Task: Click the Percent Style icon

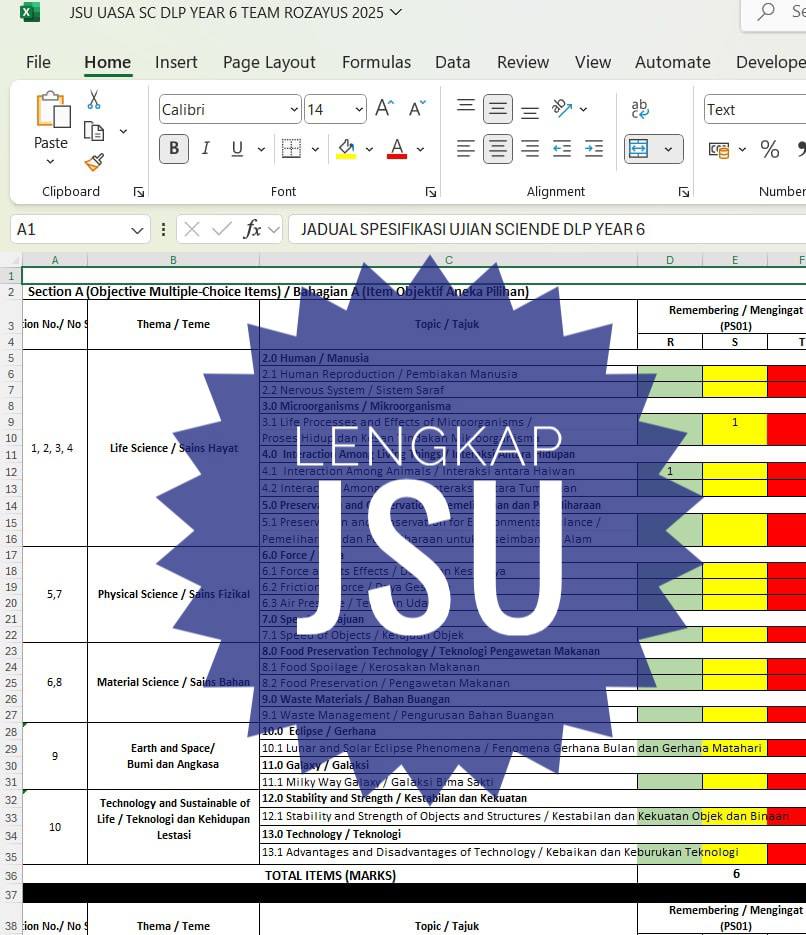Action: pos(770,149)
